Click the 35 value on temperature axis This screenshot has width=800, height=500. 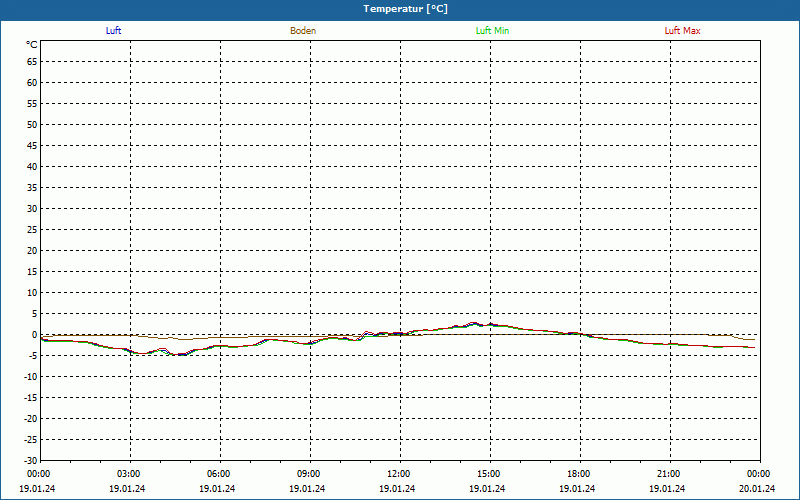32,188
